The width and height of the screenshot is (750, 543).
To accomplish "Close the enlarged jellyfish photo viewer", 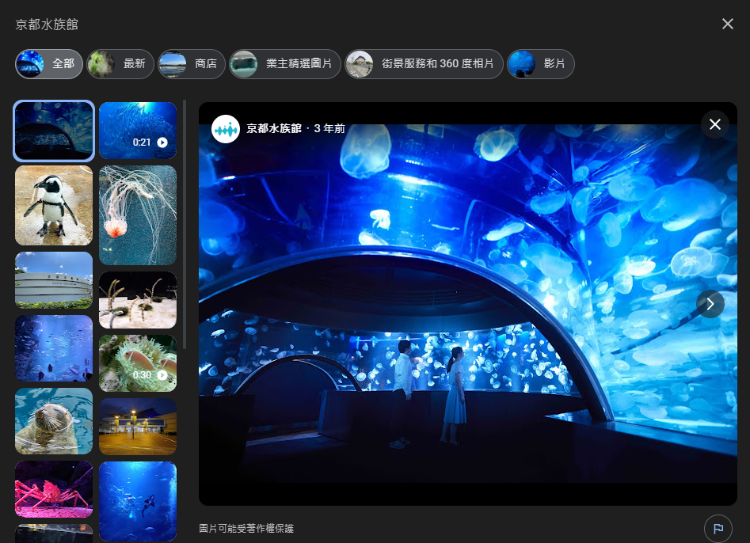I will click(x=715, y=124).
